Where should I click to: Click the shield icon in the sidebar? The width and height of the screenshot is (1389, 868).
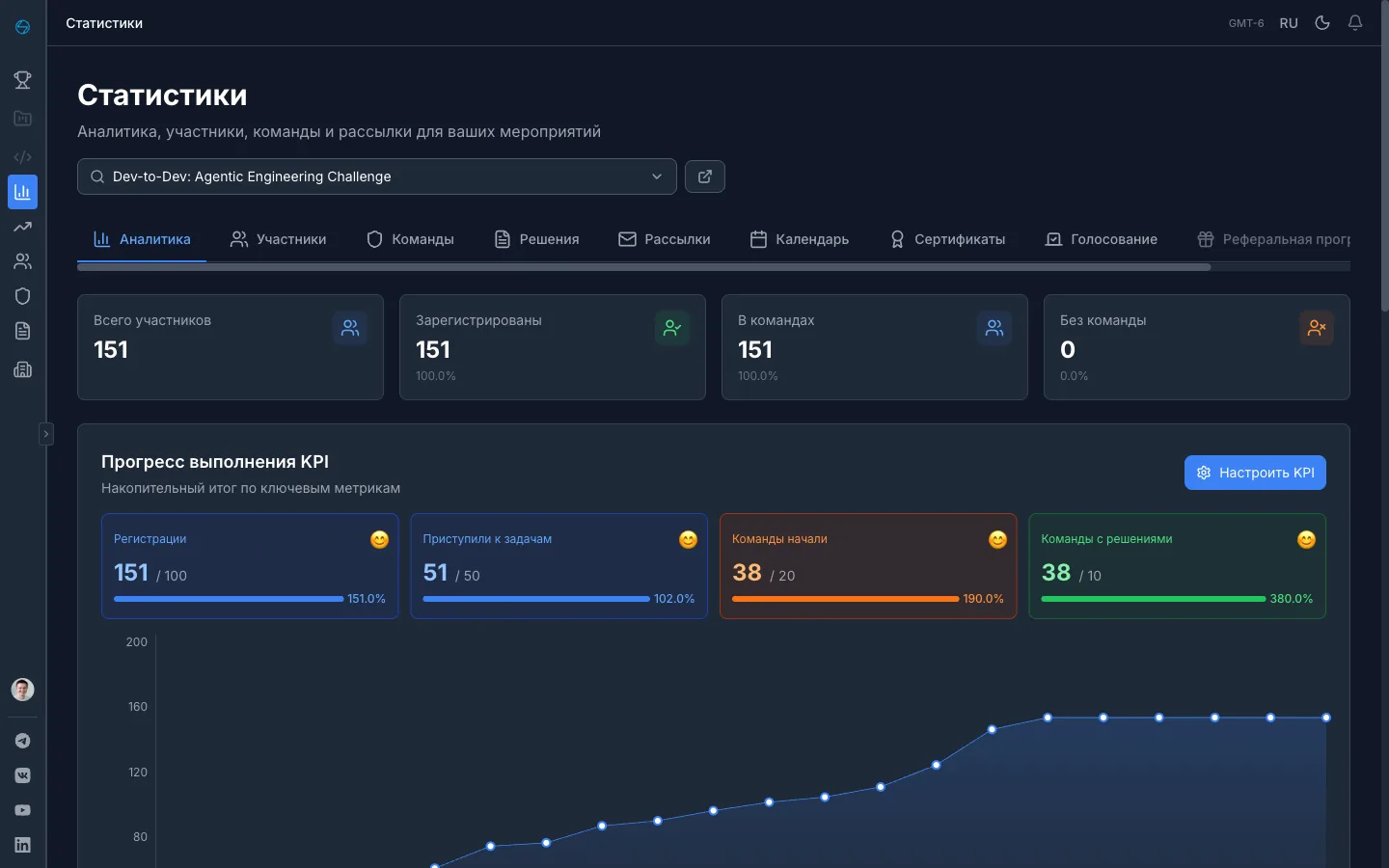point(22,296)
